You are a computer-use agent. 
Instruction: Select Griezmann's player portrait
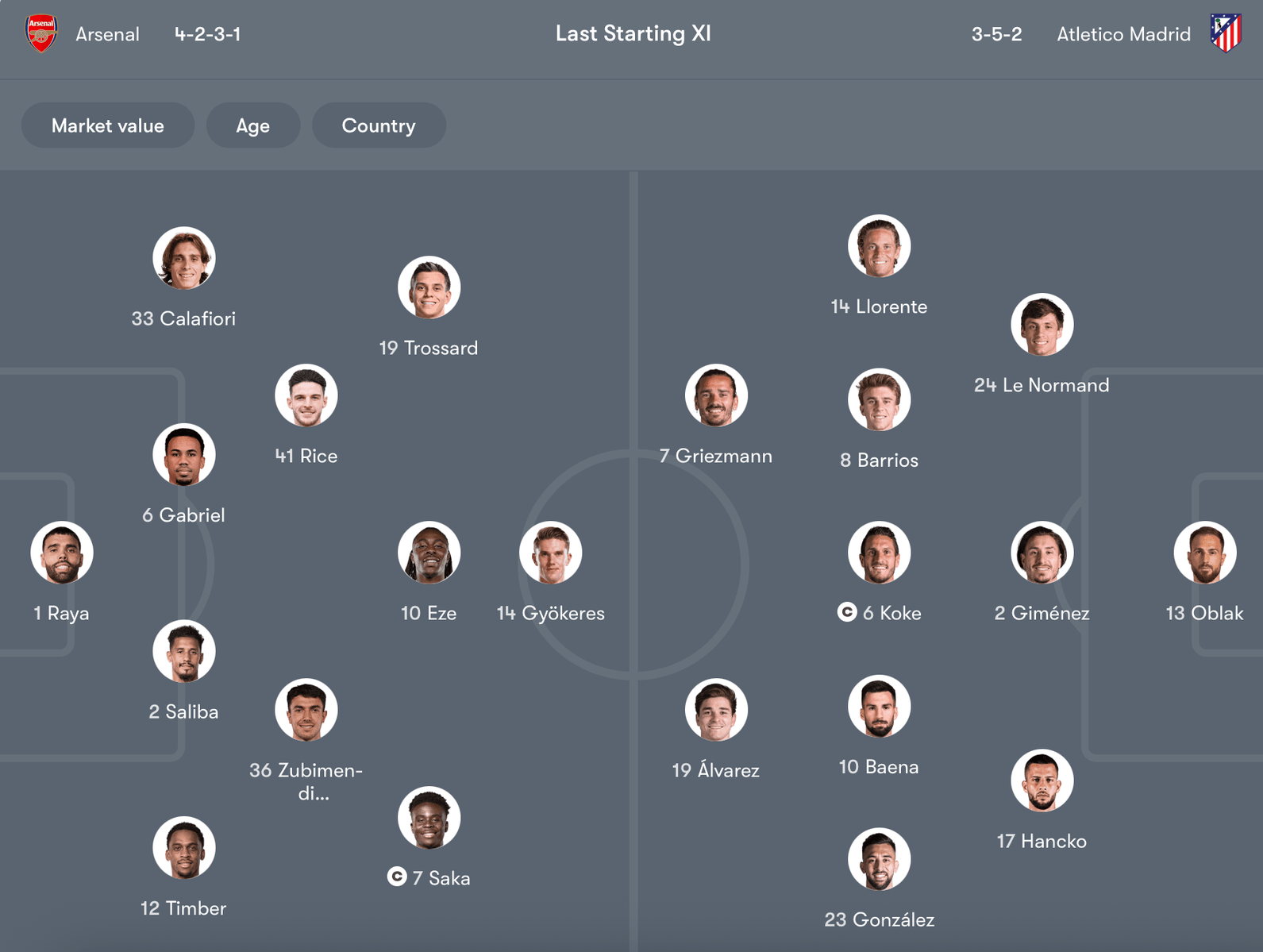(x=716, y=395)
